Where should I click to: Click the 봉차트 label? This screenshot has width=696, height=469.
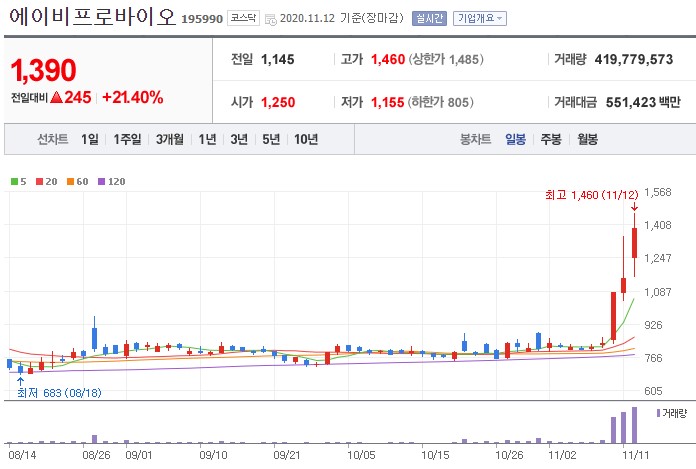[x=475, y=139]
